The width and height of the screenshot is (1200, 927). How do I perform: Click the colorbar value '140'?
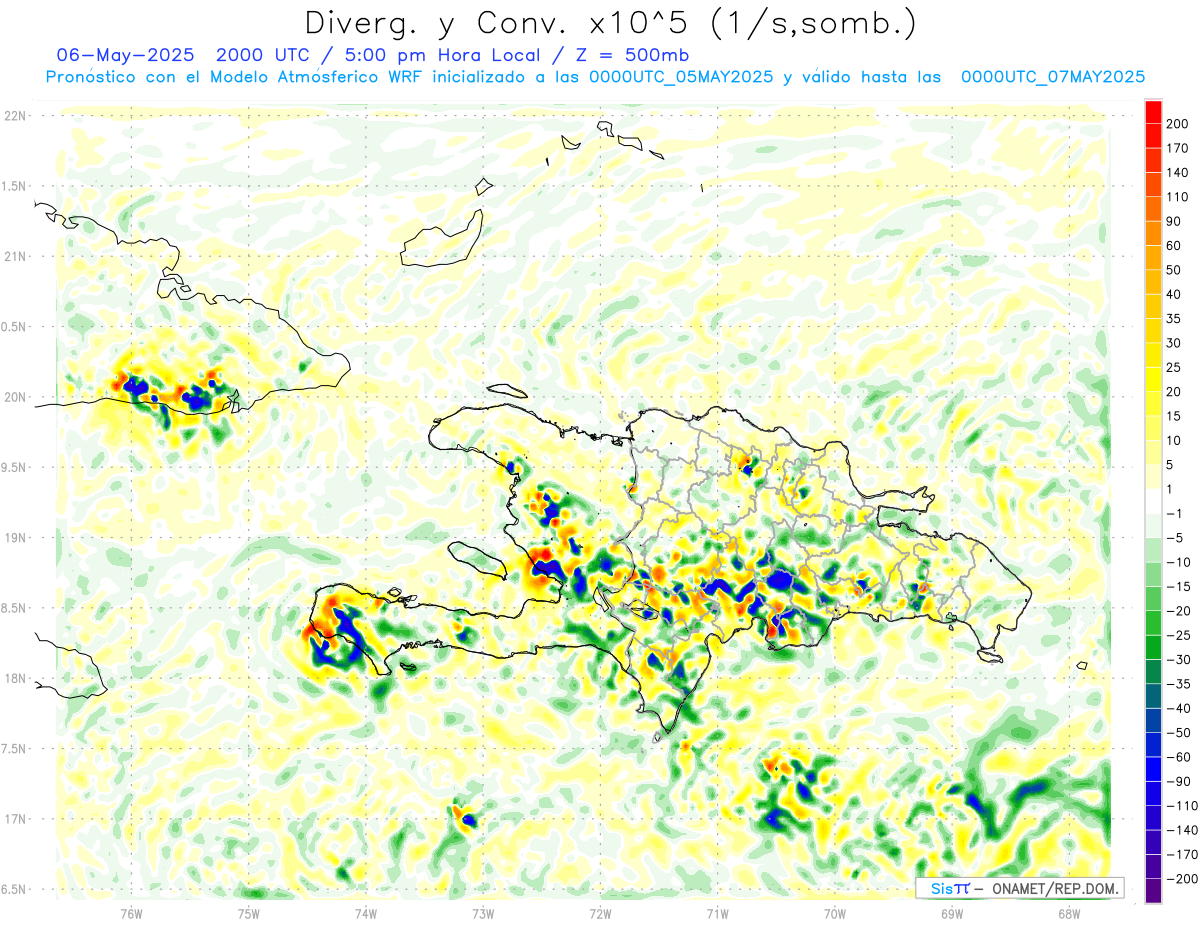(1176, 173)
